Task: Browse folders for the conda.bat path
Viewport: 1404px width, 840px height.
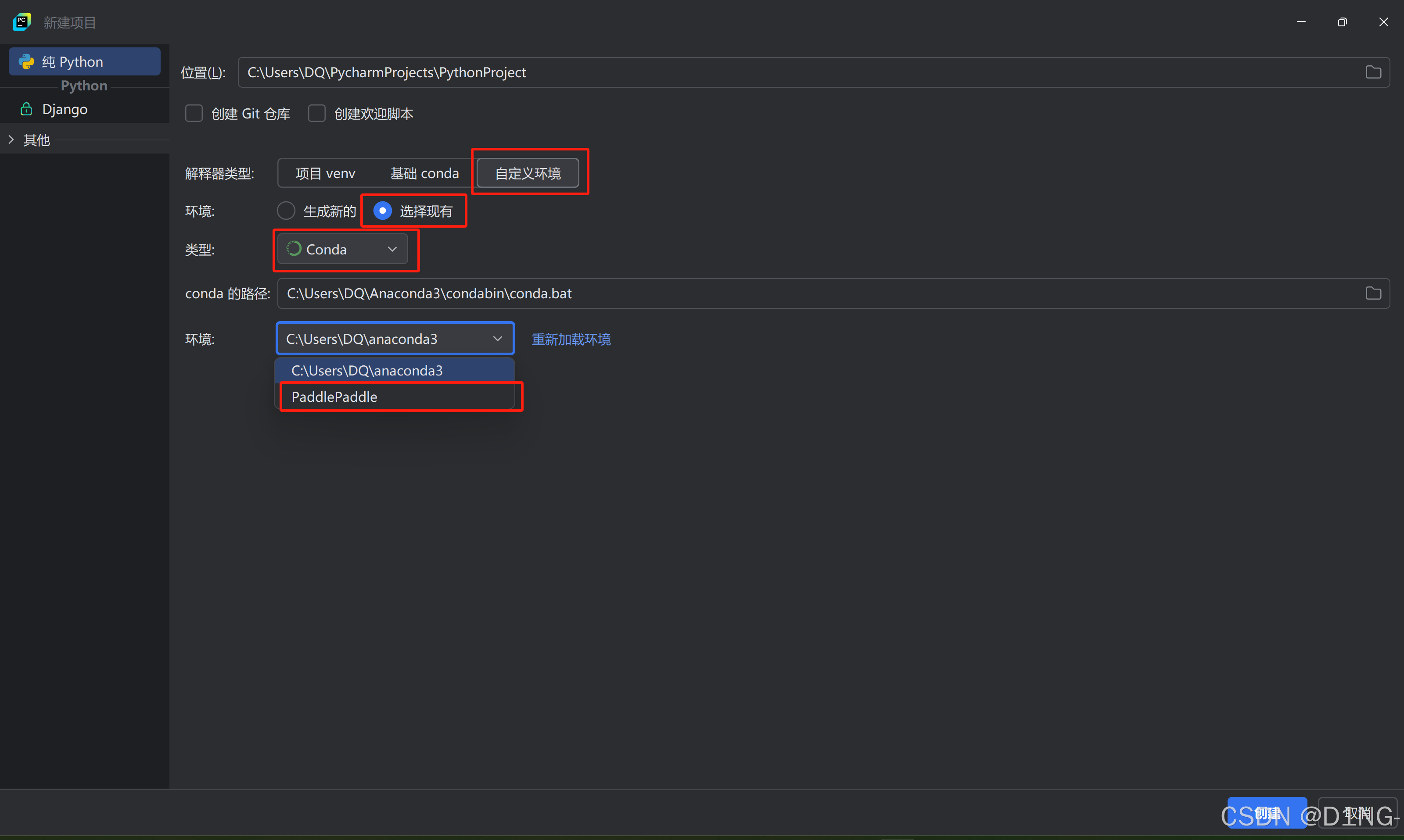Action: pos(1373,293)
